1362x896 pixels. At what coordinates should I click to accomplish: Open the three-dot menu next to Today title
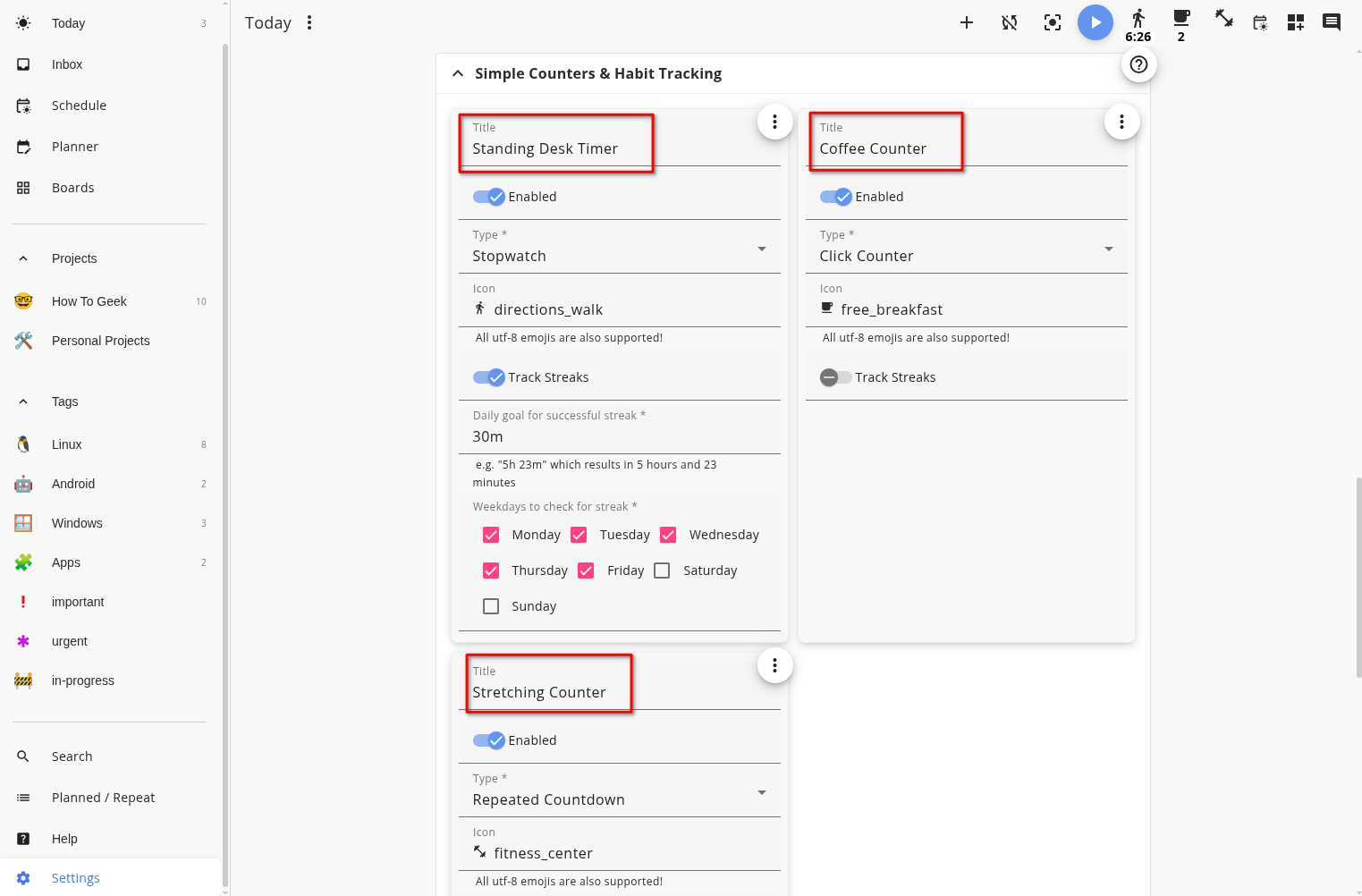tap(309, 22)
